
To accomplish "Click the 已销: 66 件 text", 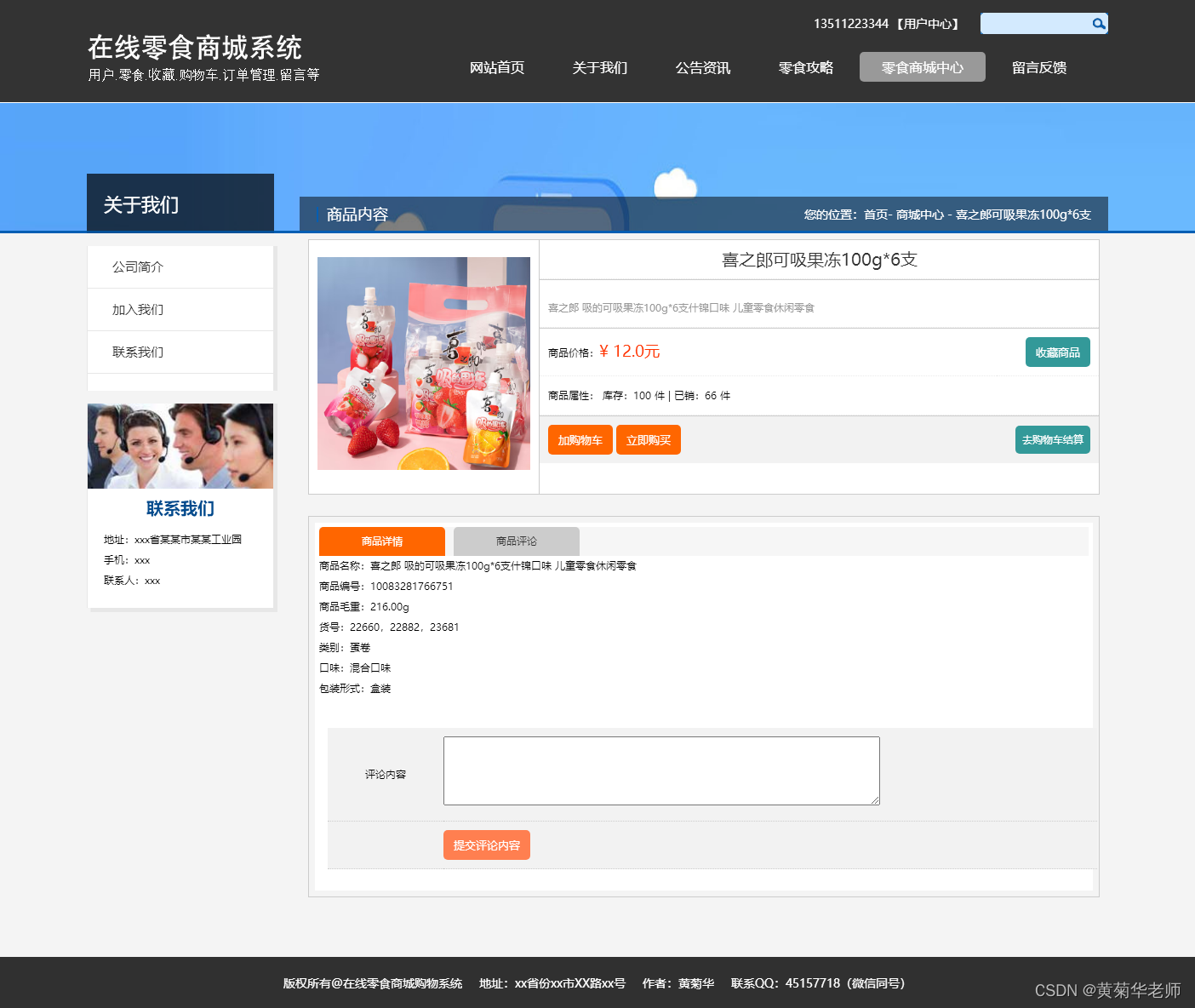I will point(702,396).
